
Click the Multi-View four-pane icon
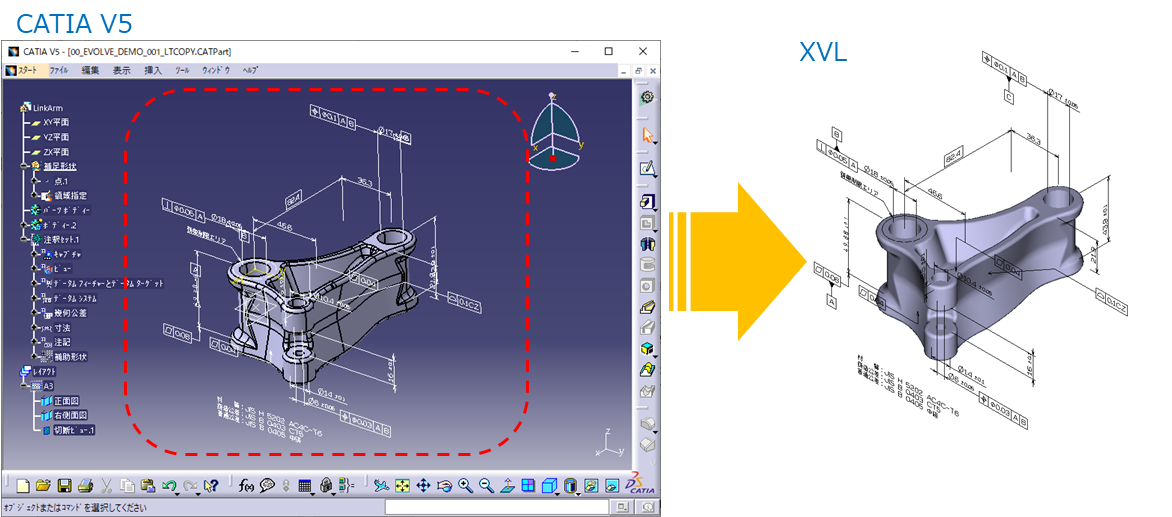(528, 486)
